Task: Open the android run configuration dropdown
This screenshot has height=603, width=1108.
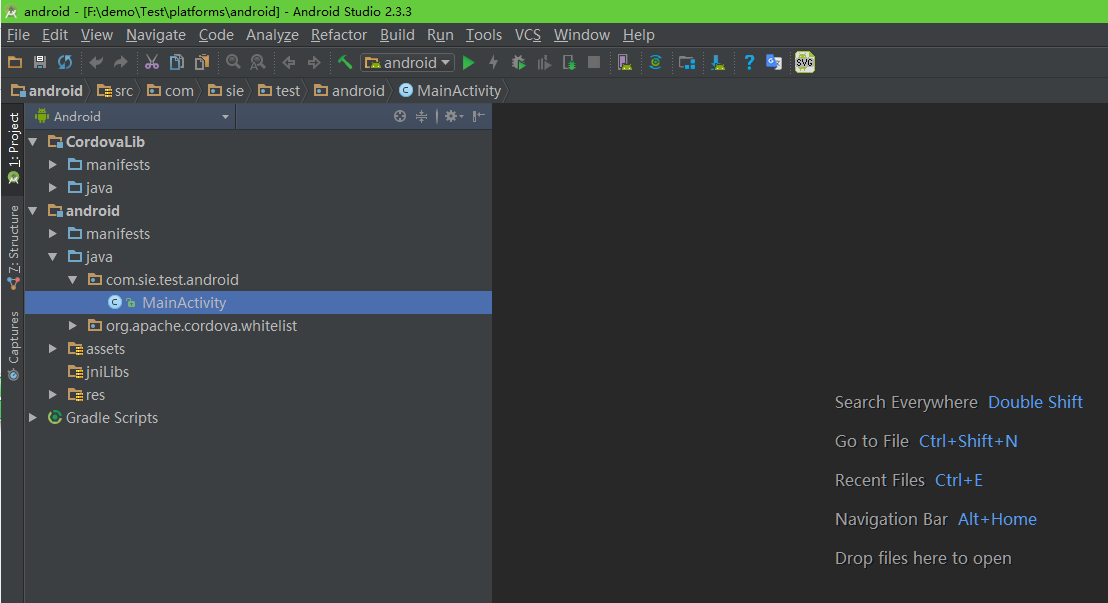Action: (408, 62)
